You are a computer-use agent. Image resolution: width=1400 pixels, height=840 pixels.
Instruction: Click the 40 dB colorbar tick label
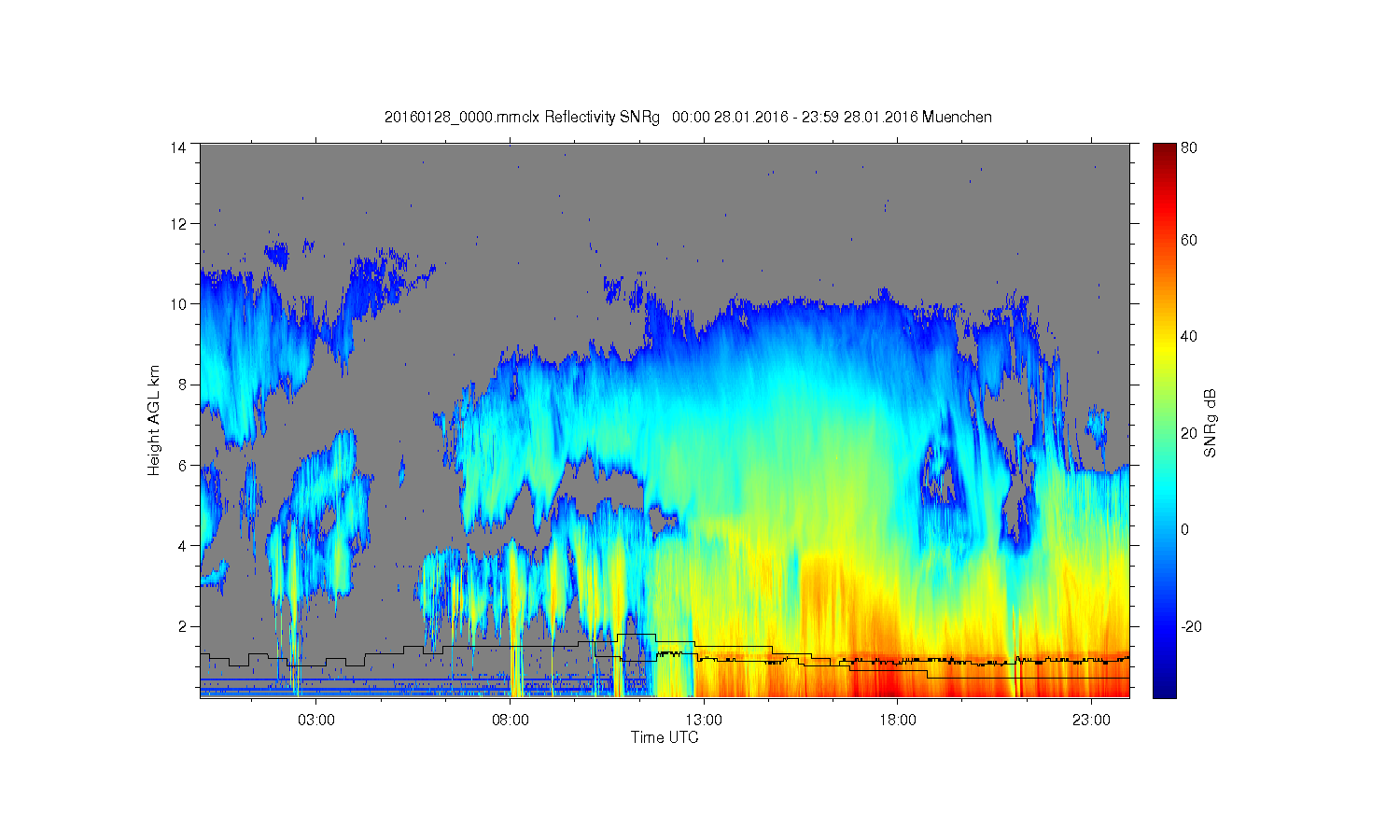click(1189, 337)
